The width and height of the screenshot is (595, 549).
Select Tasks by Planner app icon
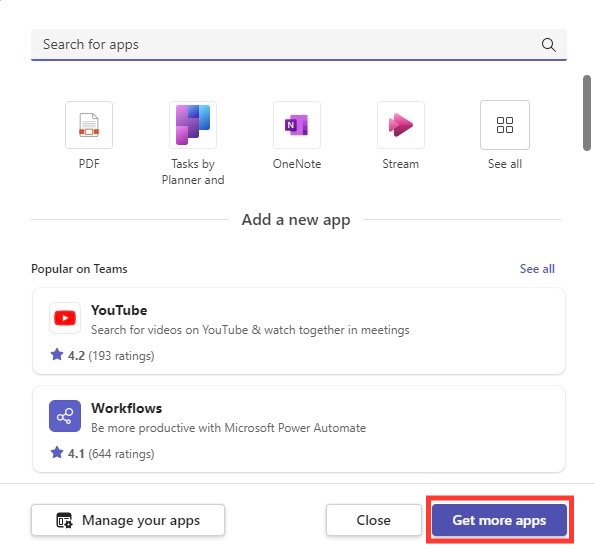(x=193, y=125)
